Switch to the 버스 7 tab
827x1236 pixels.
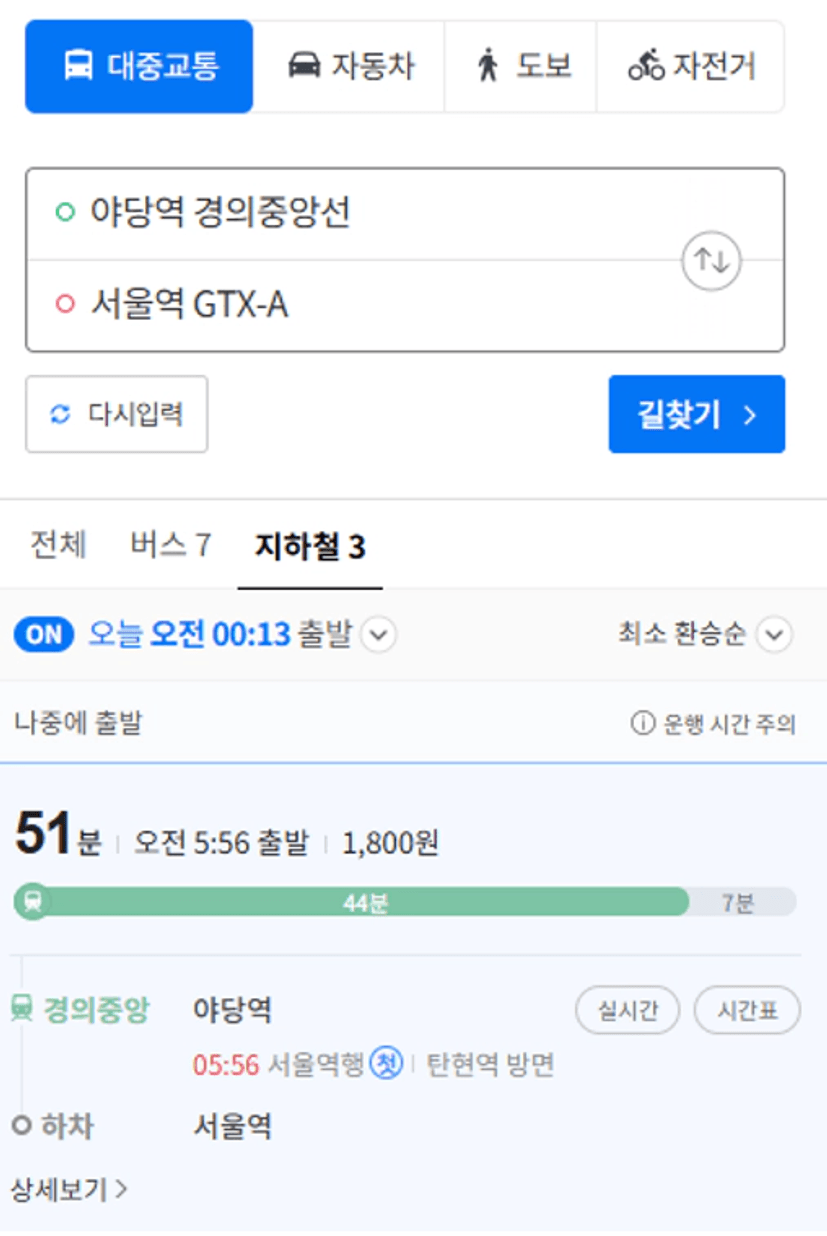[x=171, y=546]
